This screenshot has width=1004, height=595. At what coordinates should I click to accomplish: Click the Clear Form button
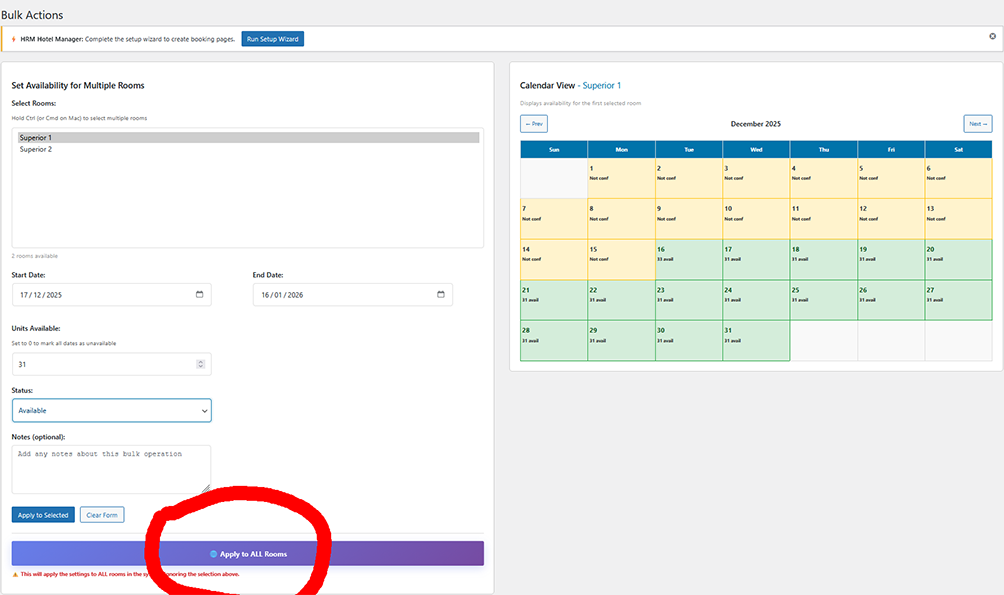coord(102,515)
